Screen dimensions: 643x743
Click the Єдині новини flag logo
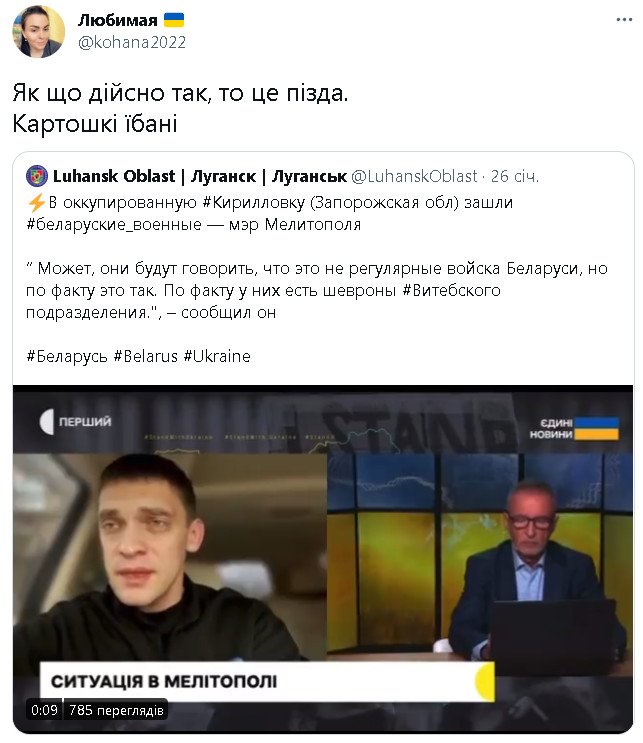574,428
